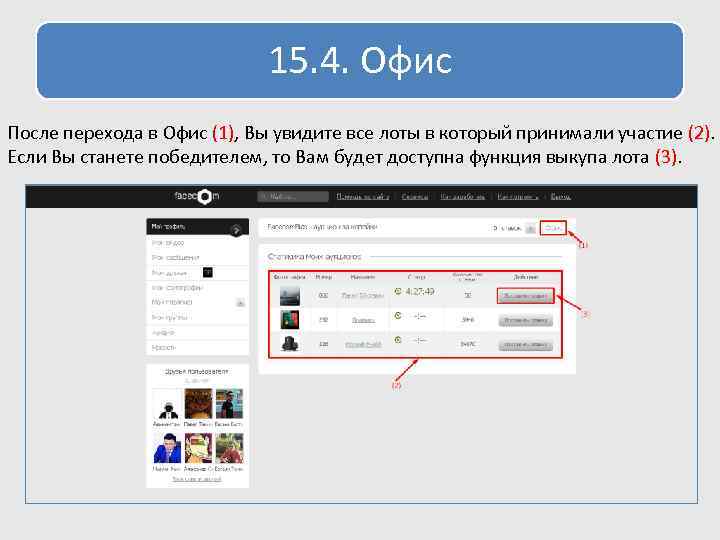The width and height of the screenshot is (720, 540).
Task: Open the black device lot thumbnail
Action: (x=290, y=343)
